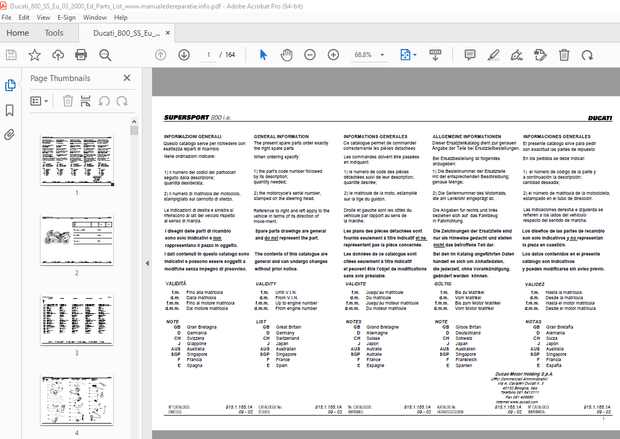Open the Page Thumbnails sidebar icon

10,85
